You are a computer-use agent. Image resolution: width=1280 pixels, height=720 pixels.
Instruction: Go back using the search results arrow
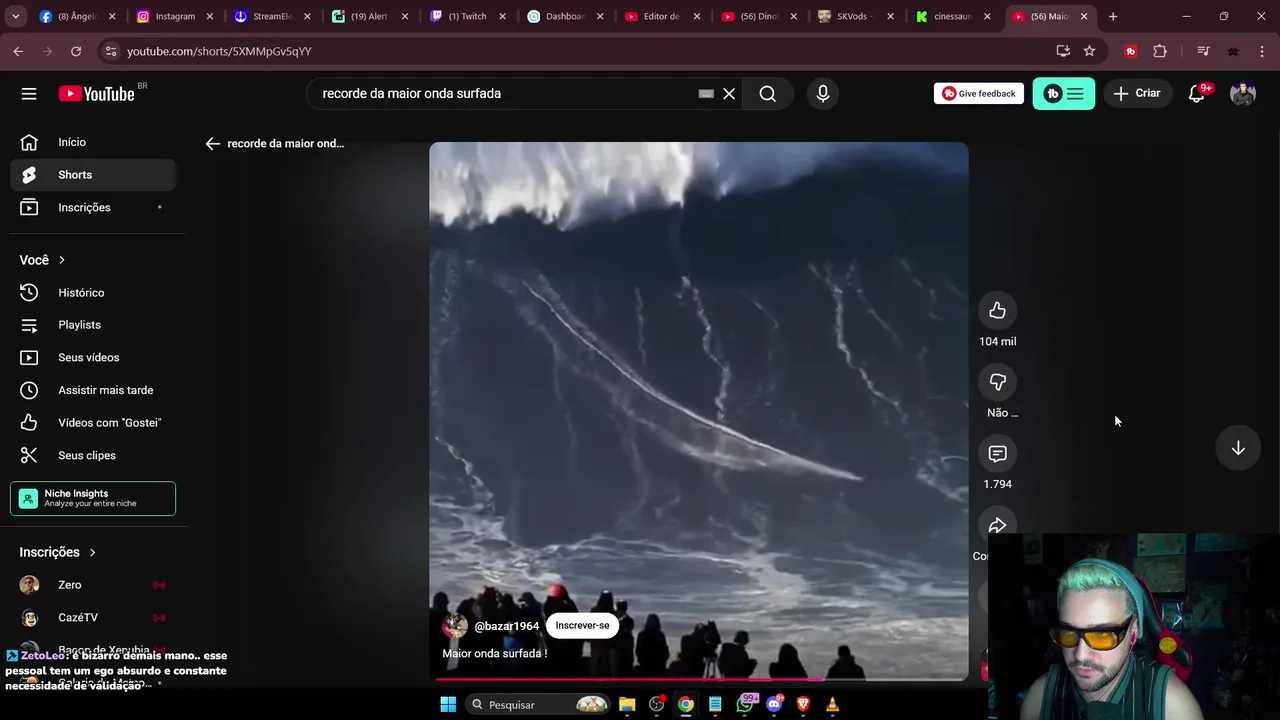pyautogui.click(x=212, y=143)
